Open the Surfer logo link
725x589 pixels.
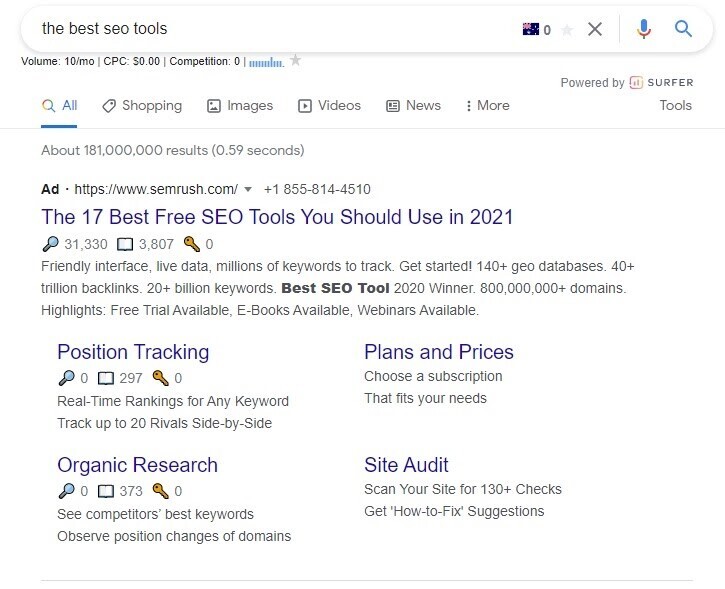tap(662, 83)
